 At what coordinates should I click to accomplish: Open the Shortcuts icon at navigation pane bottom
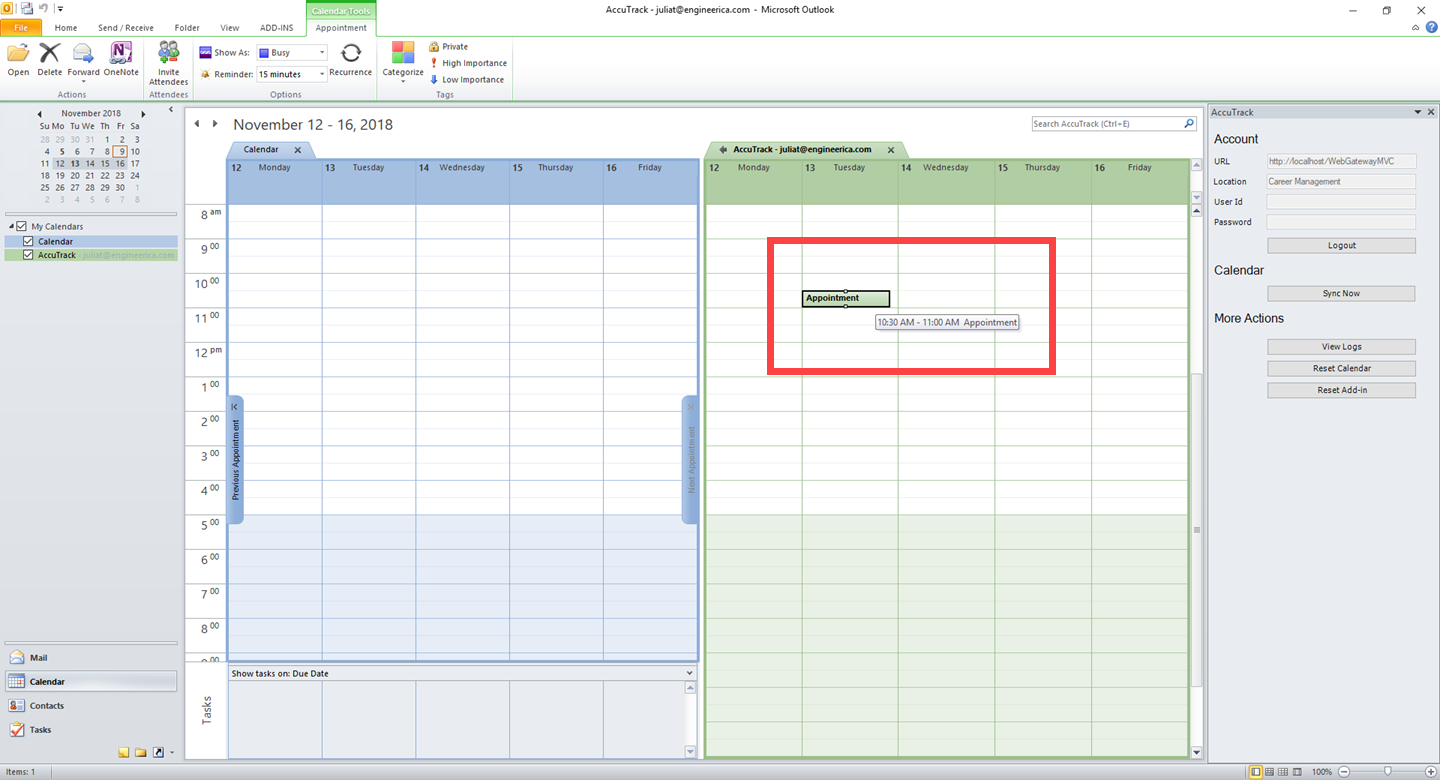pyautogui.click(x=158, y=752)
